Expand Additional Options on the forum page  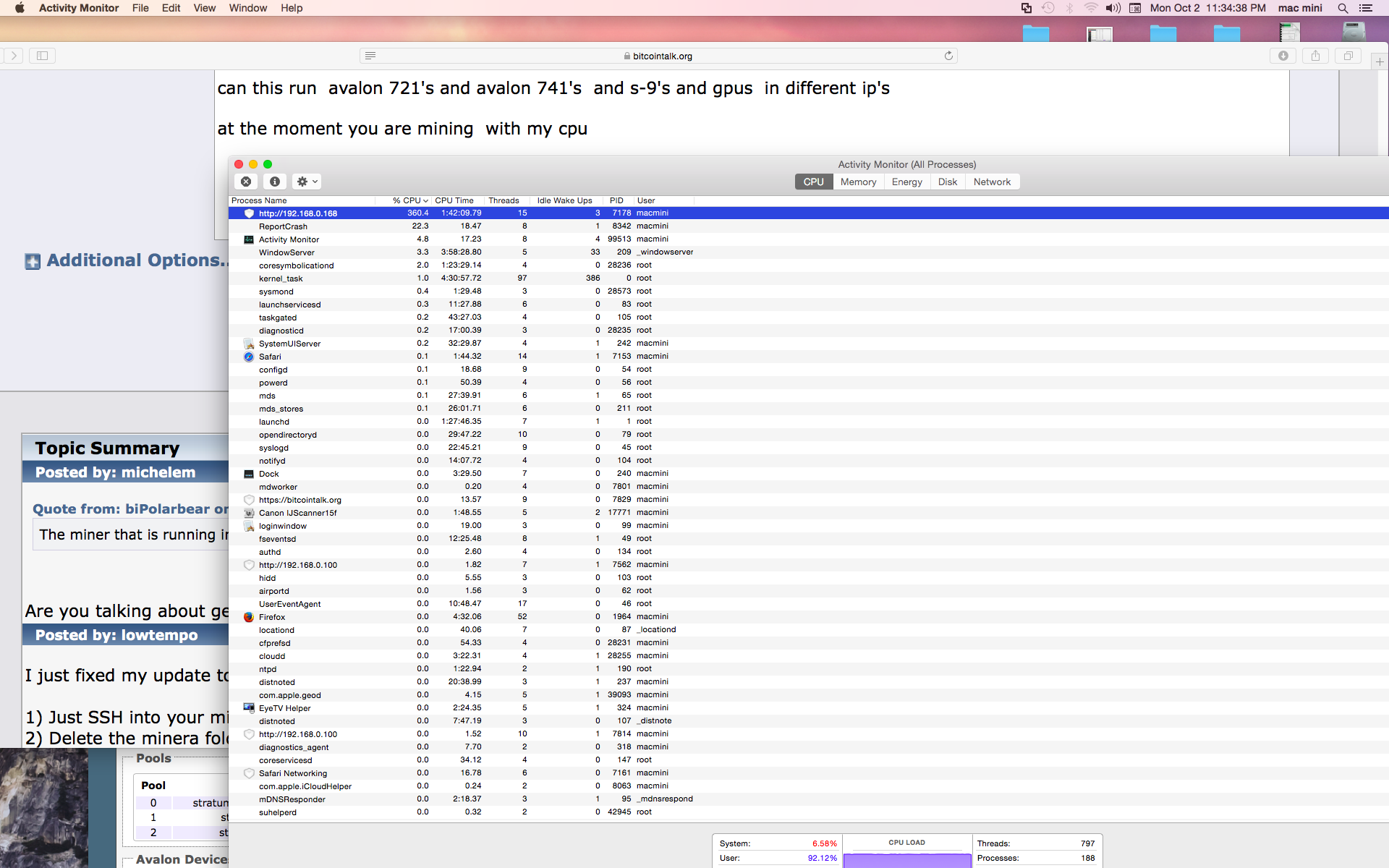pyautogui.click(x=128, y=260)
